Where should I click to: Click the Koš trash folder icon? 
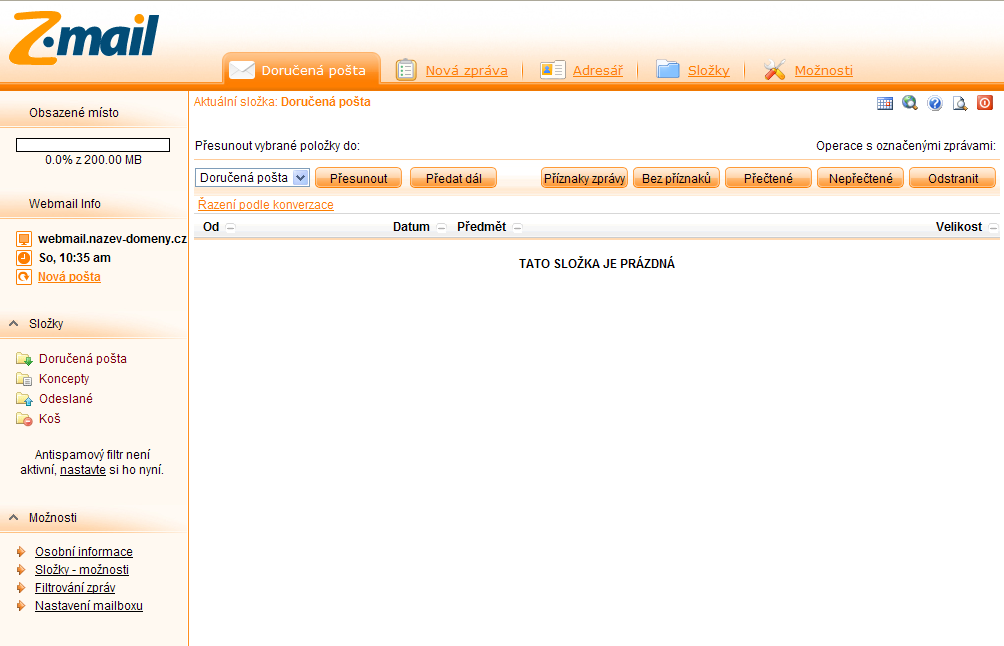tap(24, 419)
